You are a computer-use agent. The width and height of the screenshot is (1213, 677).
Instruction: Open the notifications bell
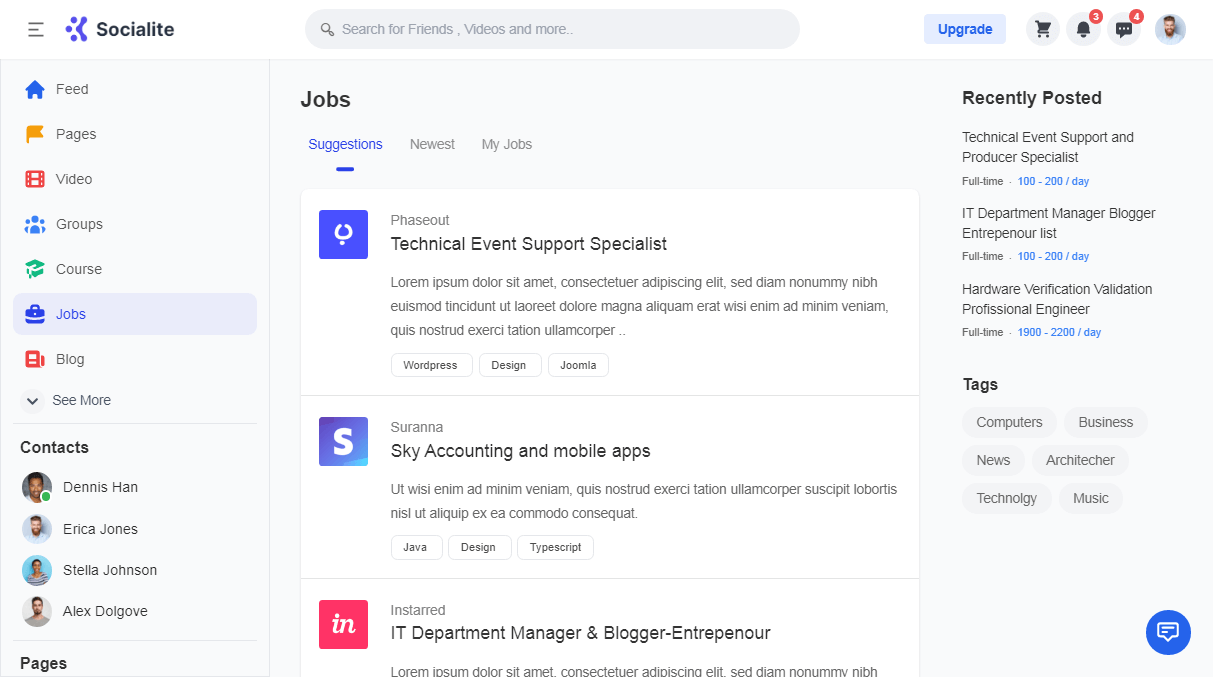1083,29
